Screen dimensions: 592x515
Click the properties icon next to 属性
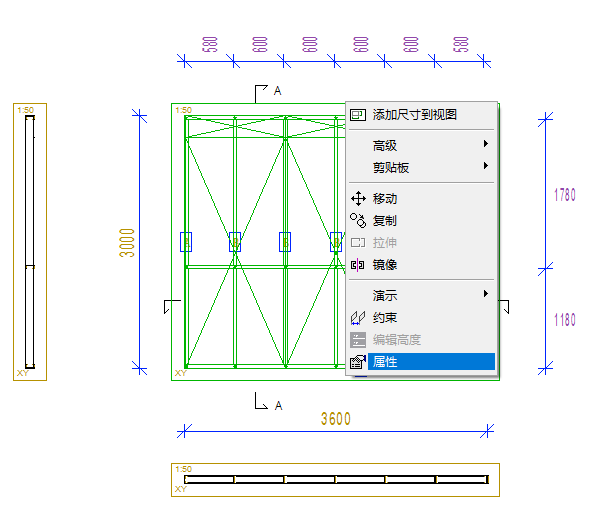[358, 362]
